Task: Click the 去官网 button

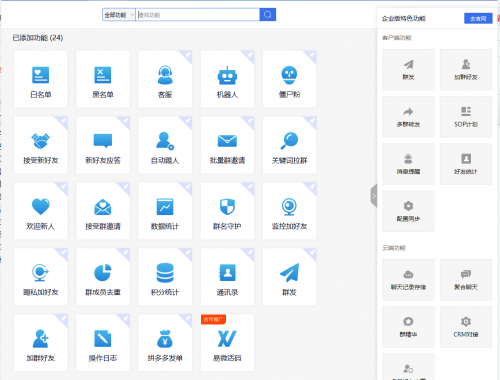Action: [x=478, y=19]
